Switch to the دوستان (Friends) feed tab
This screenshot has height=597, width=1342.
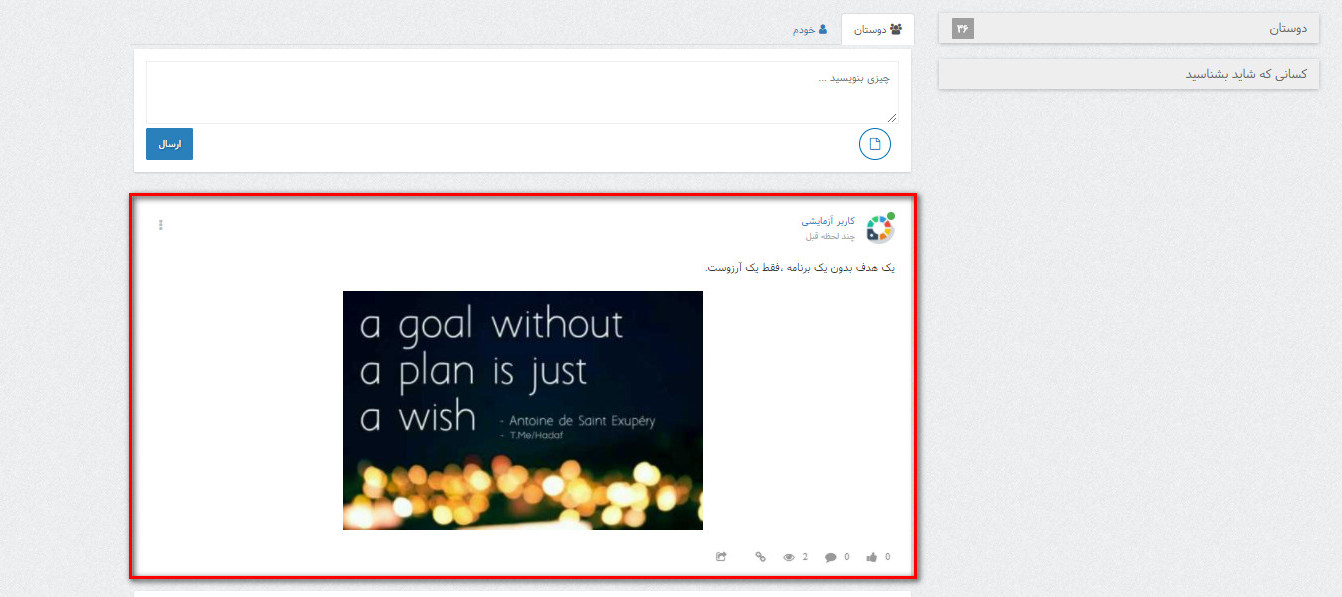(x=877, y=30)
